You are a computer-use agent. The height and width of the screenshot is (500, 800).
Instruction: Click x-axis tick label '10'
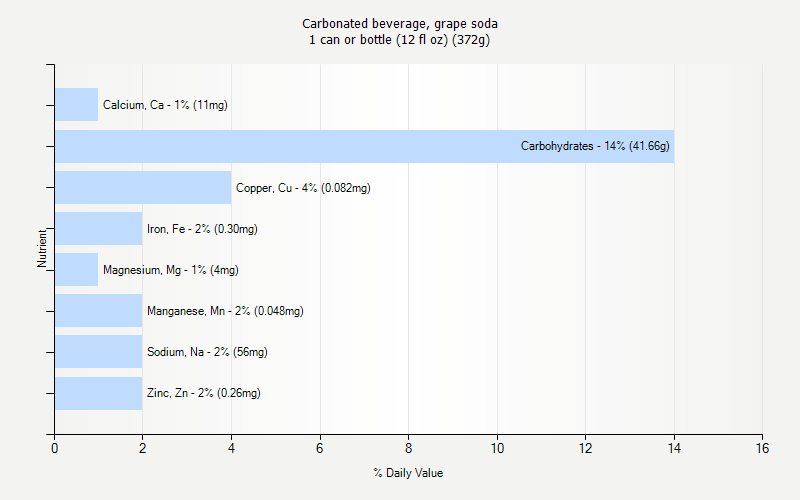coord(497,448)
